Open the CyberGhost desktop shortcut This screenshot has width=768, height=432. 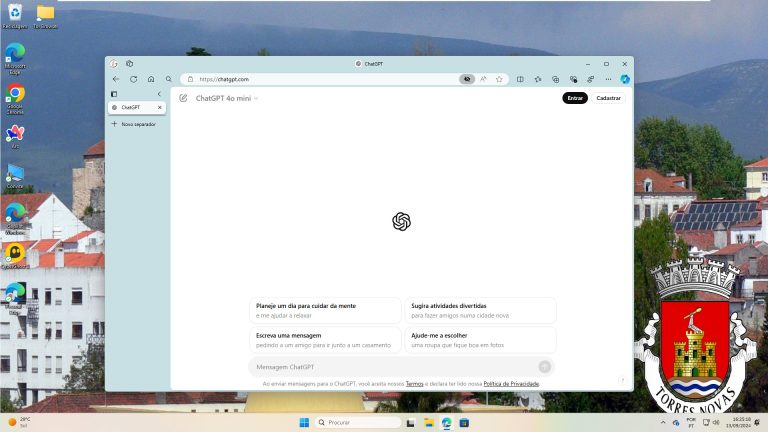coord(15,256)
